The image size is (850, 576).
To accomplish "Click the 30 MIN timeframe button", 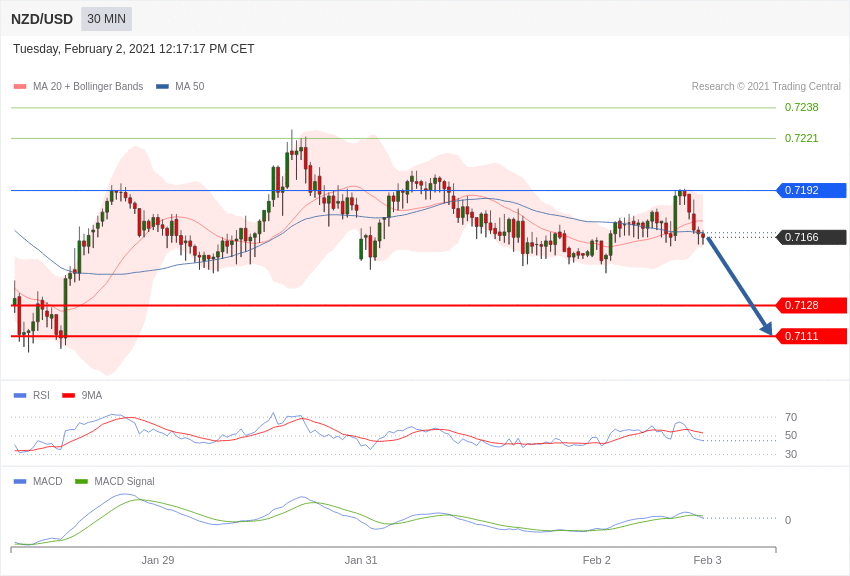I will pyautogui.click(x=106, y=19).
